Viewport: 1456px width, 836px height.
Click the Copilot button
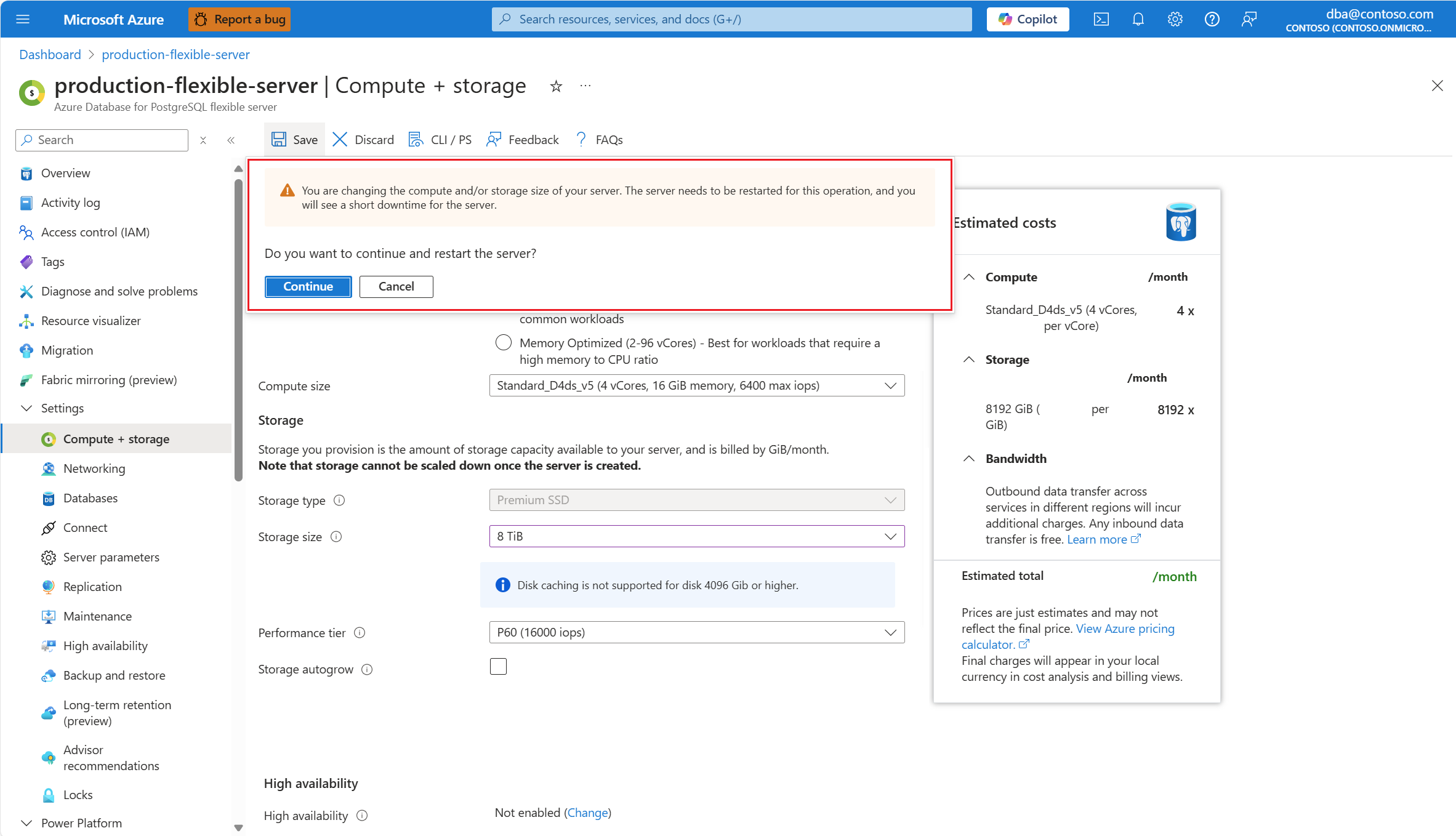1028,19
